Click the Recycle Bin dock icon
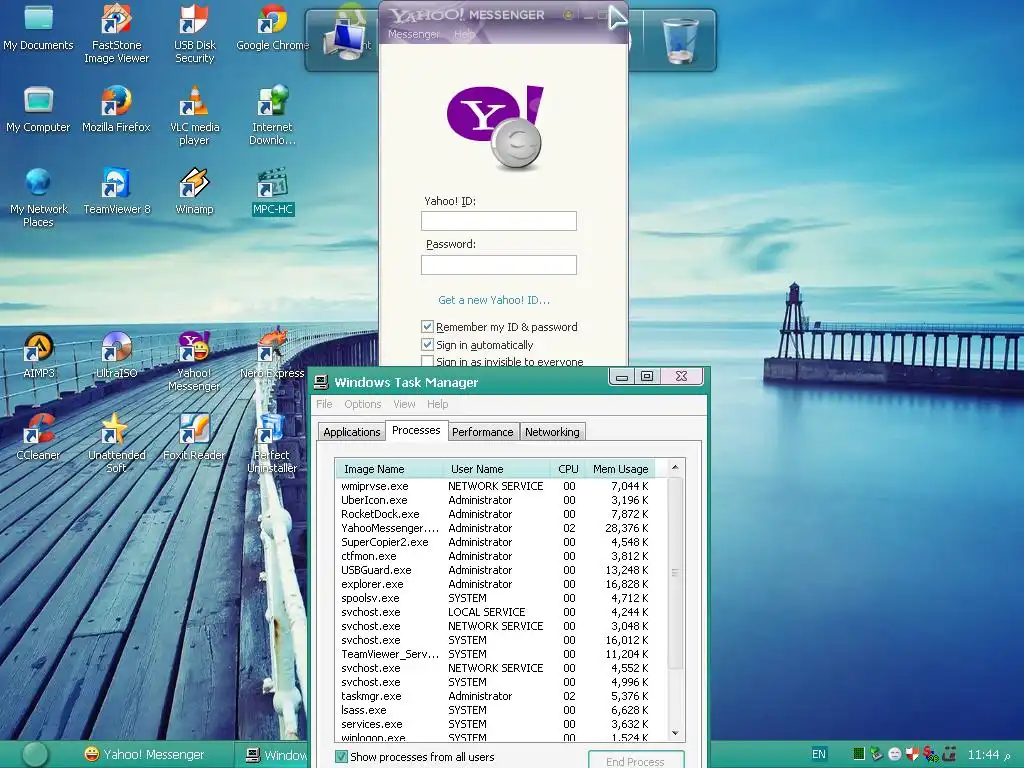Image resolution: width=1024 pixels, height=768 pixels. 680,40
